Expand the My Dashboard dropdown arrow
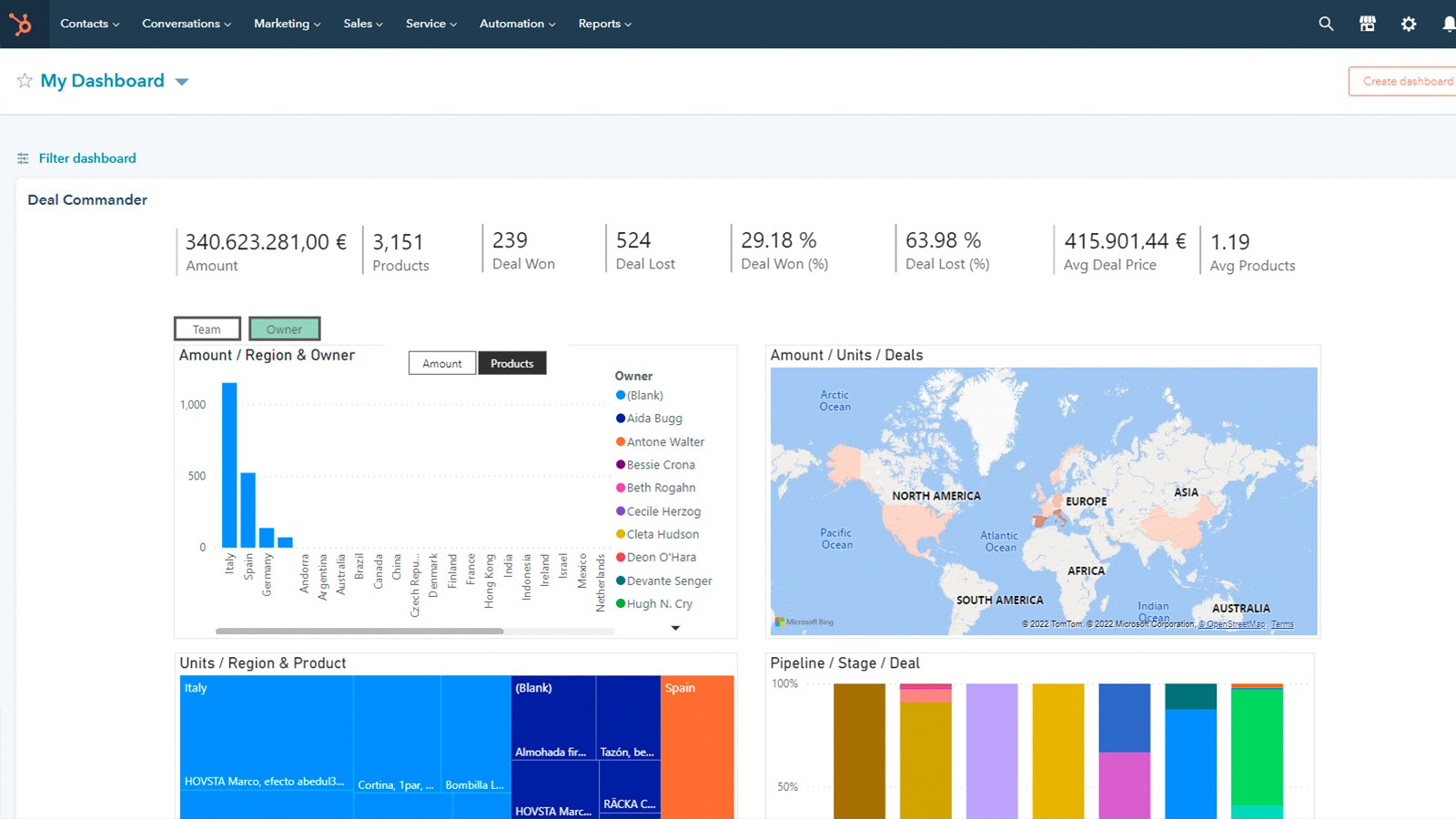 182,82
